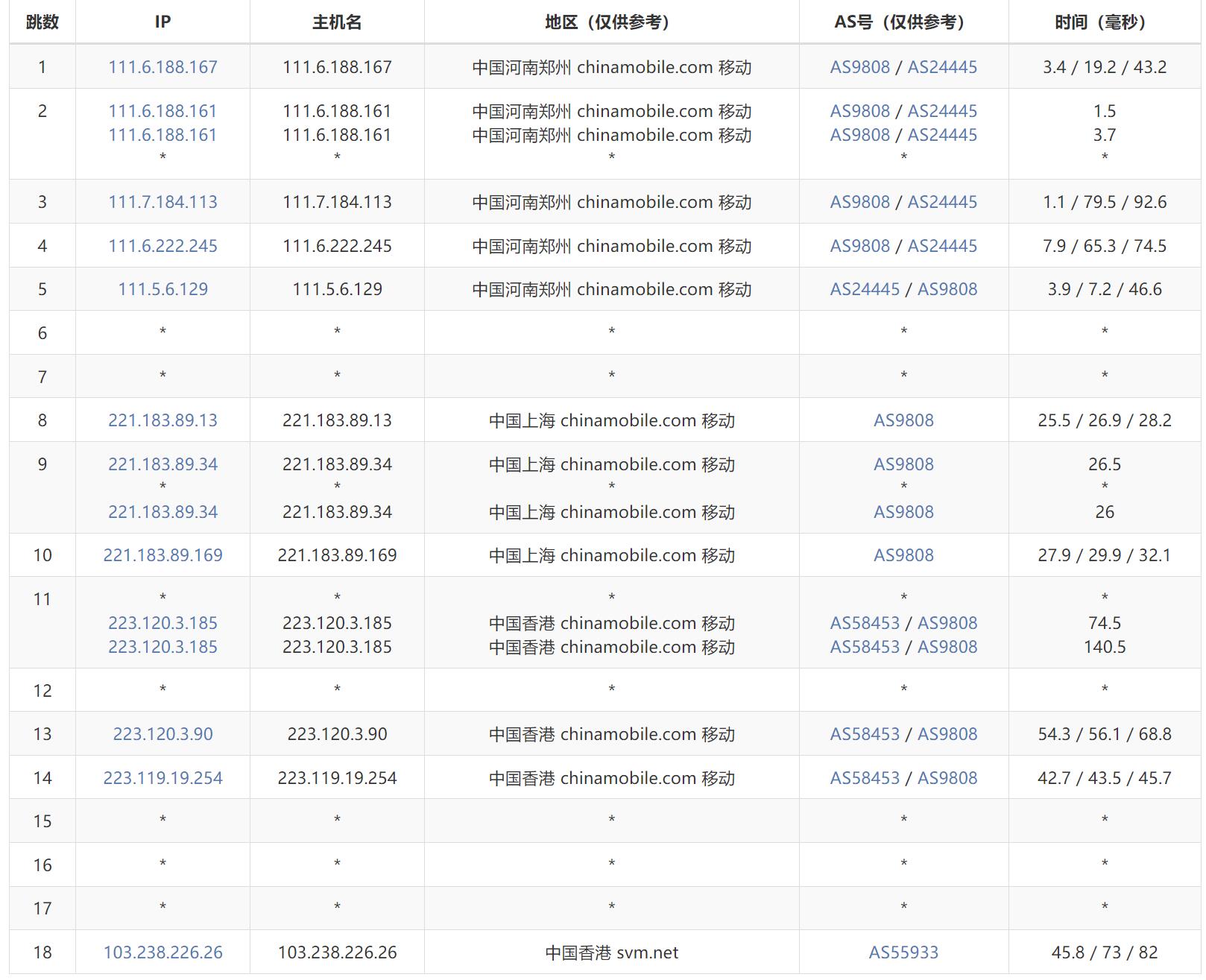Open AS9808 link in hop 10 row
The width and height of the screenshot is (1206, 980).
tap(903, 555)
